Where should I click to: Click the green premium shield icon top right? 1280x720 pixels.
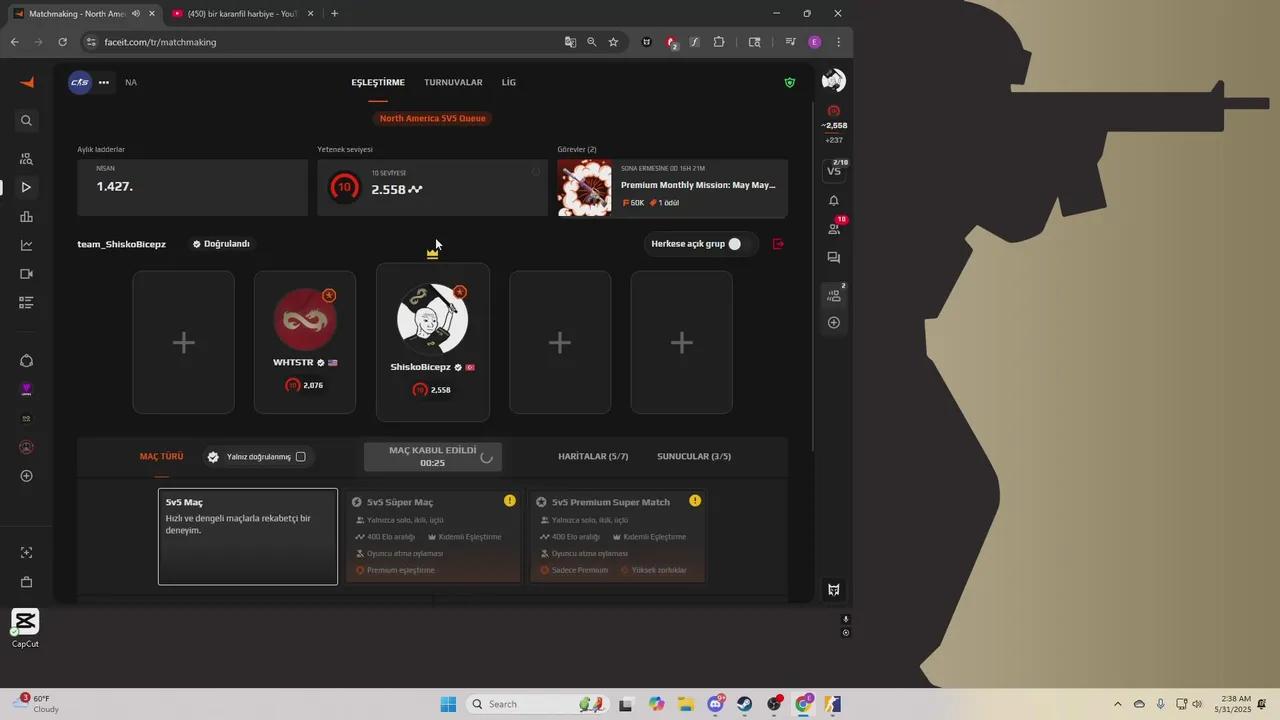tap(789, 82)
